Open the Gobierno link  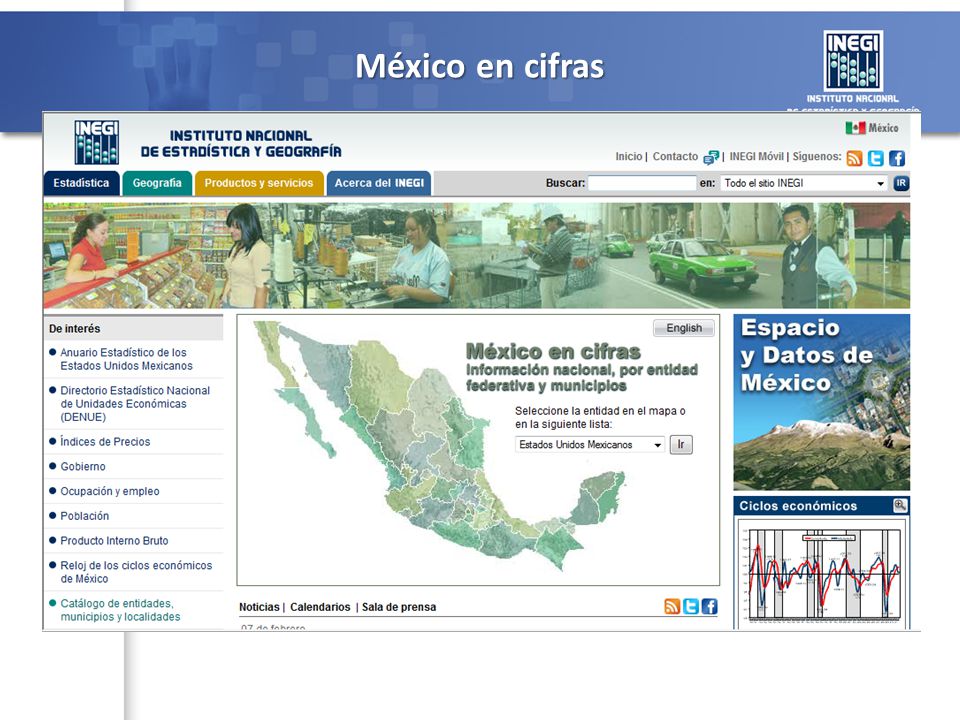pyautogui.click(x=83, y=467)
